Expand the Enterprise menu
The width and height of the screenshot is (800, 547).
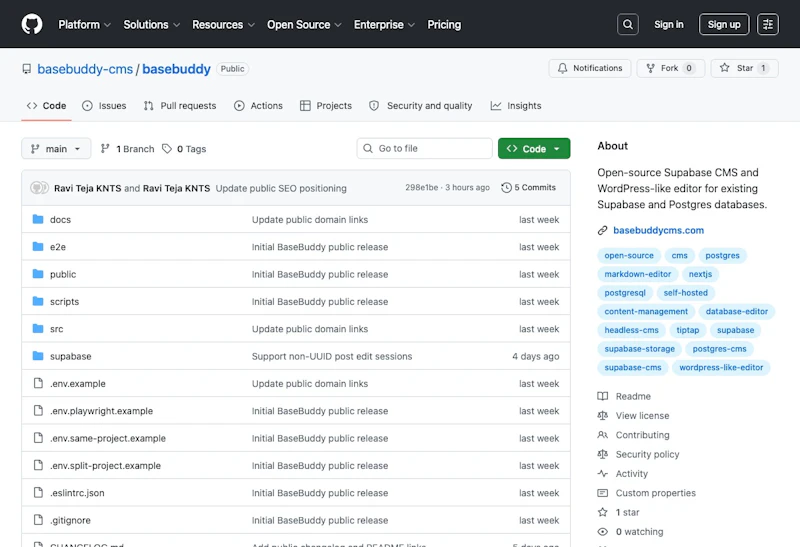(384, 24)
